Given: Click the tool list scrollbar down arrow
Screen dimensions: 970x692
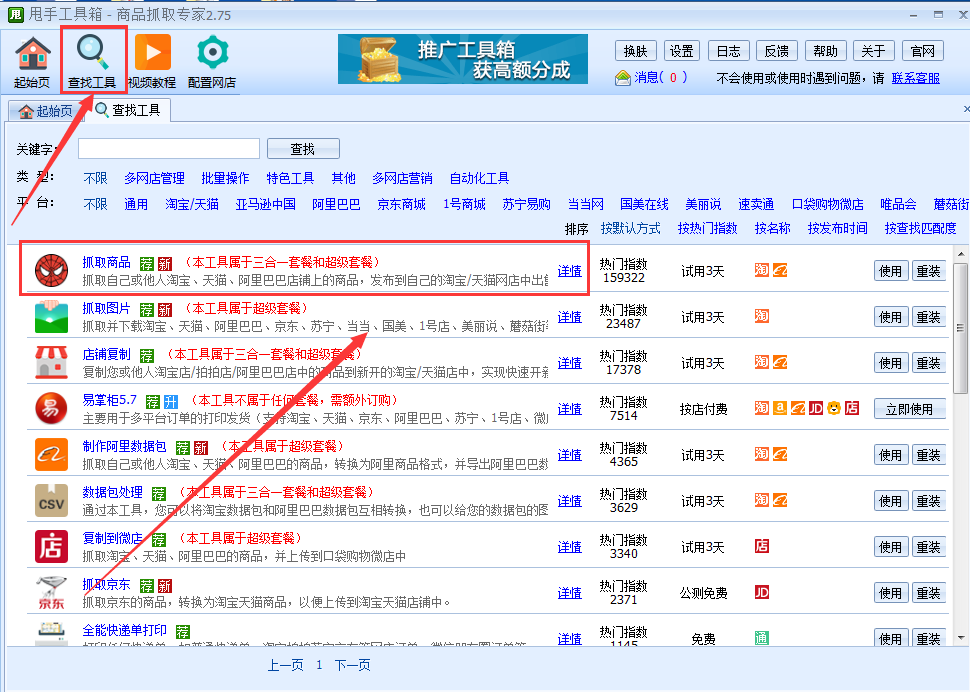Looking at the screenshot, I should coord(961,638).
